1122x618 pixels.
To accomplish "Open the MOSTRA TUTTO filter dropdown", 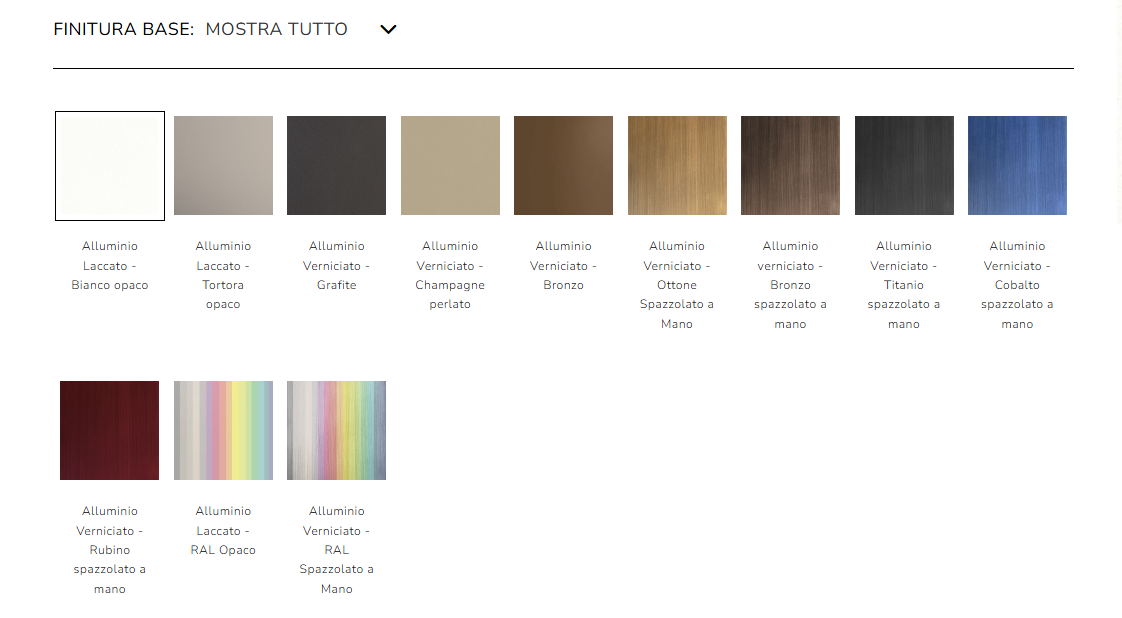I will 277,30.
